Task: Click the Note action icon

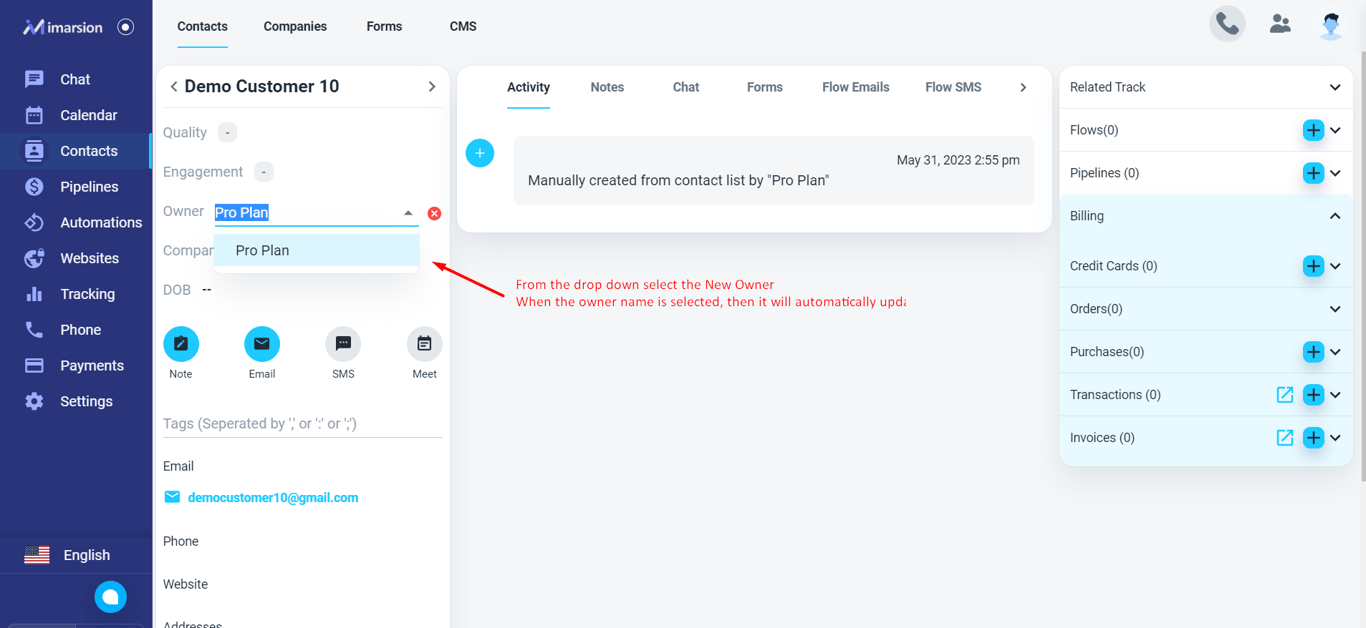Action: coord(181,344)
